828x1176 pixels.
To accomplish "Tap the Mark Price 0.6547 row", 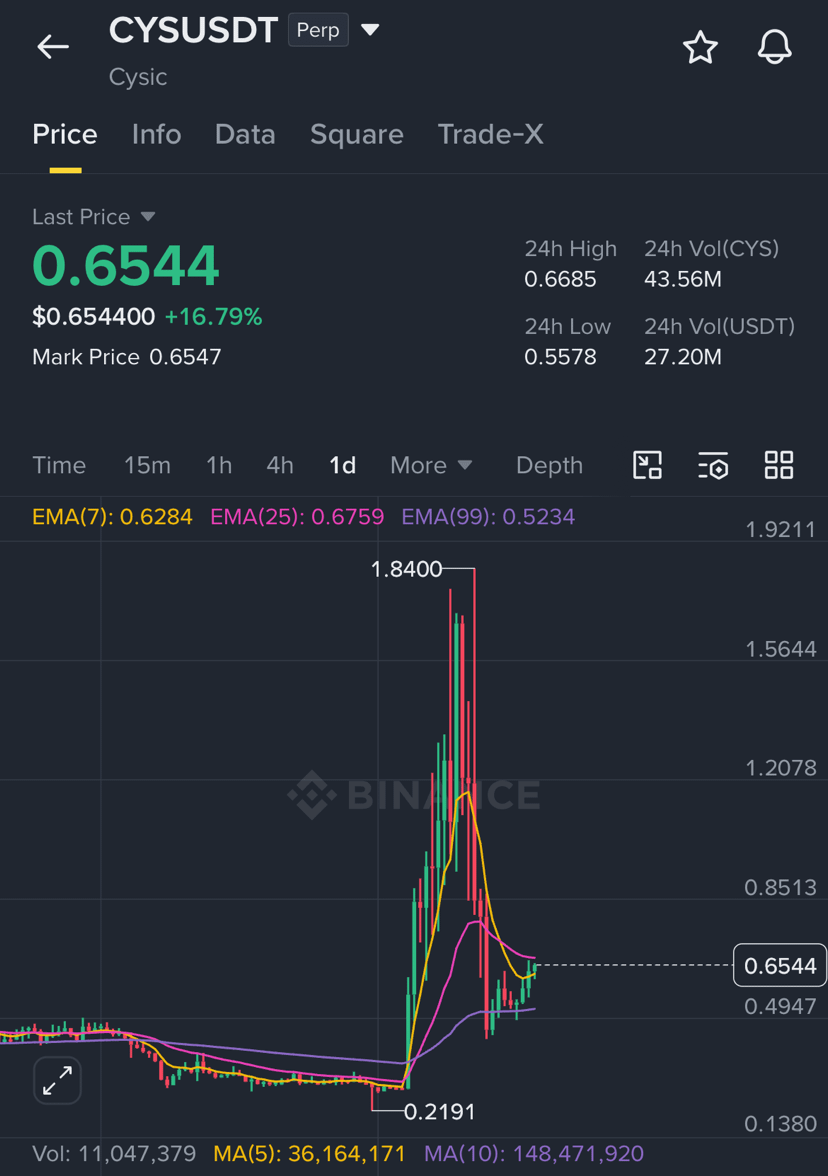I will coord(127,357).
